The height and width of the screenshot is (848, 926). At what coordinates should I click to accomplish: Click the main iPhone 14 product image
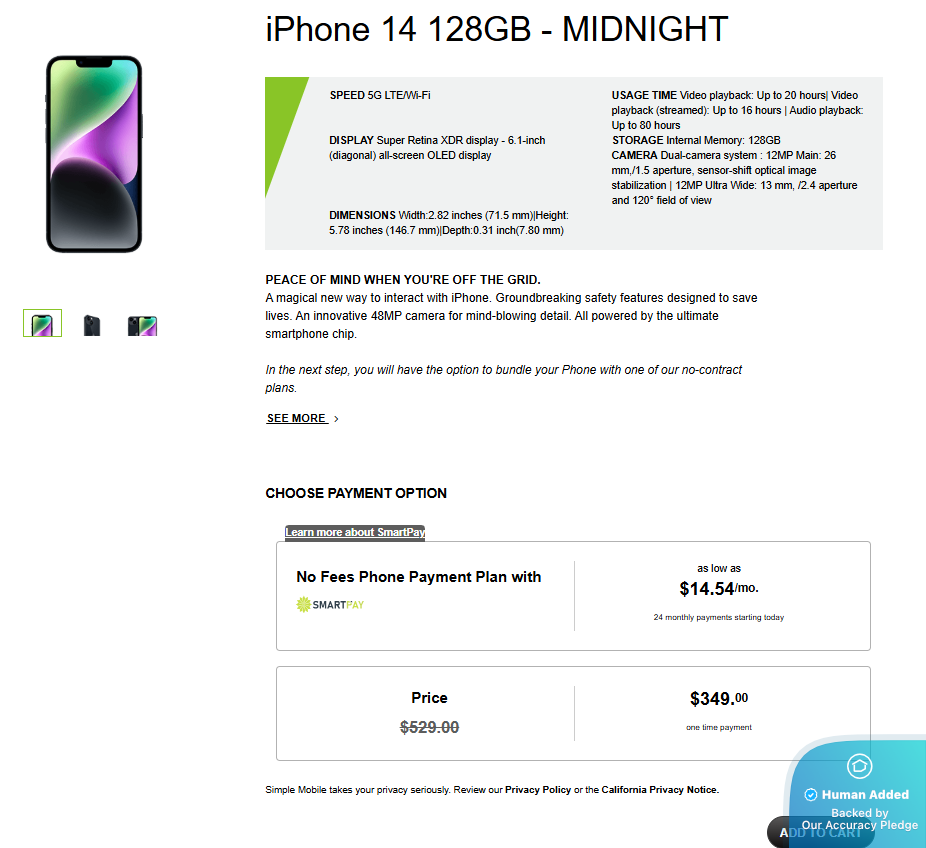[x=94, y=154]
